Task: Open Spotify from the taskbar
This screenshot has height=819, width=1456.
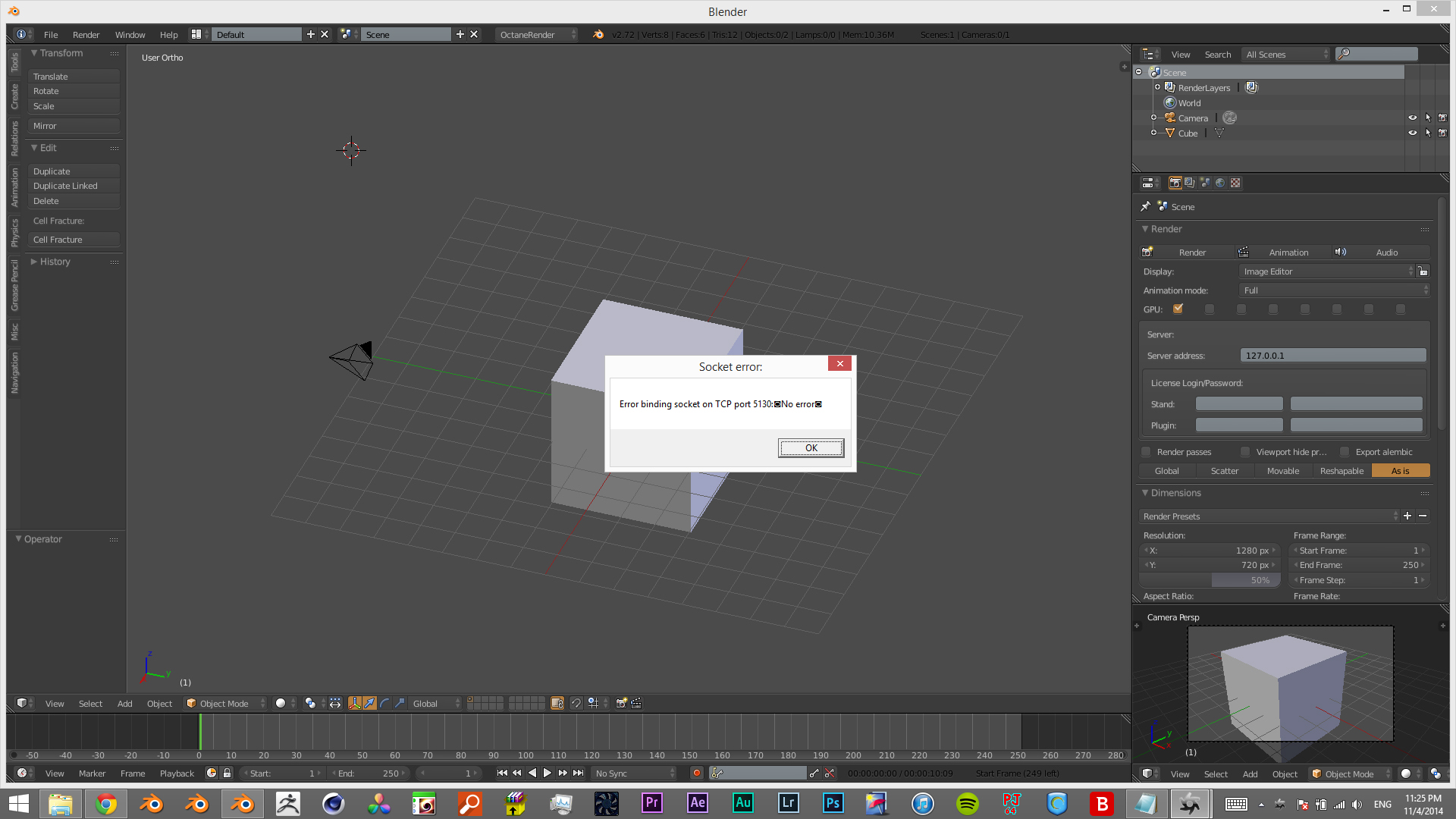Action: click(x=968, y=803)
